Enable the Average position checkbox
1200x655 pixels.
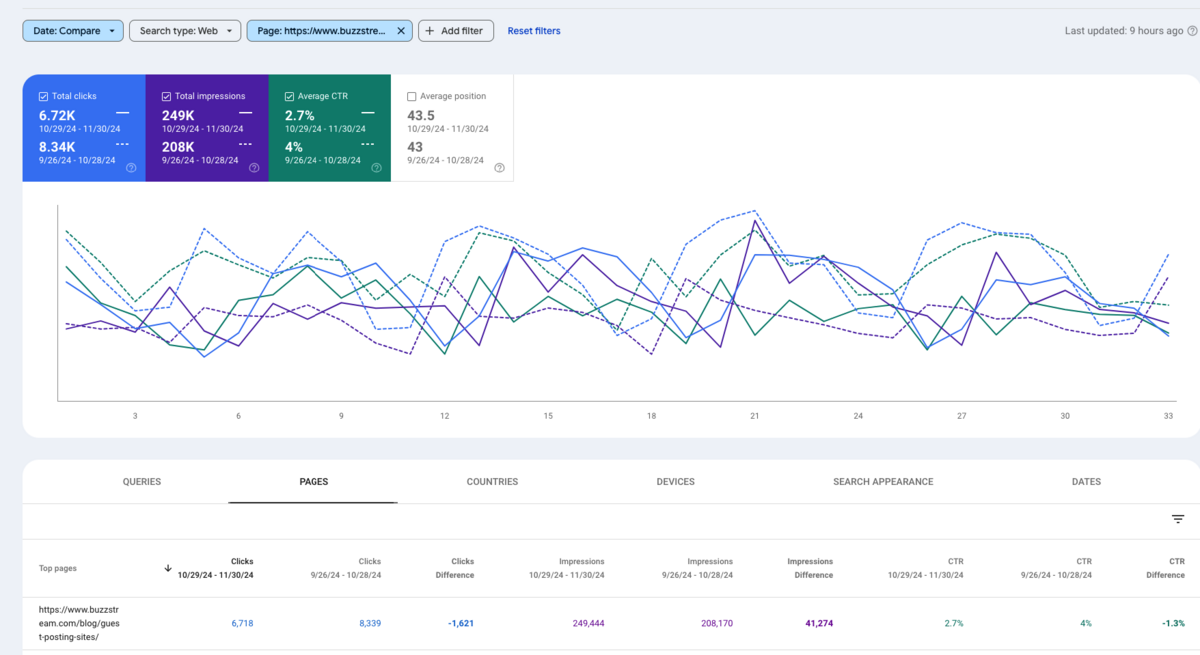412,97
